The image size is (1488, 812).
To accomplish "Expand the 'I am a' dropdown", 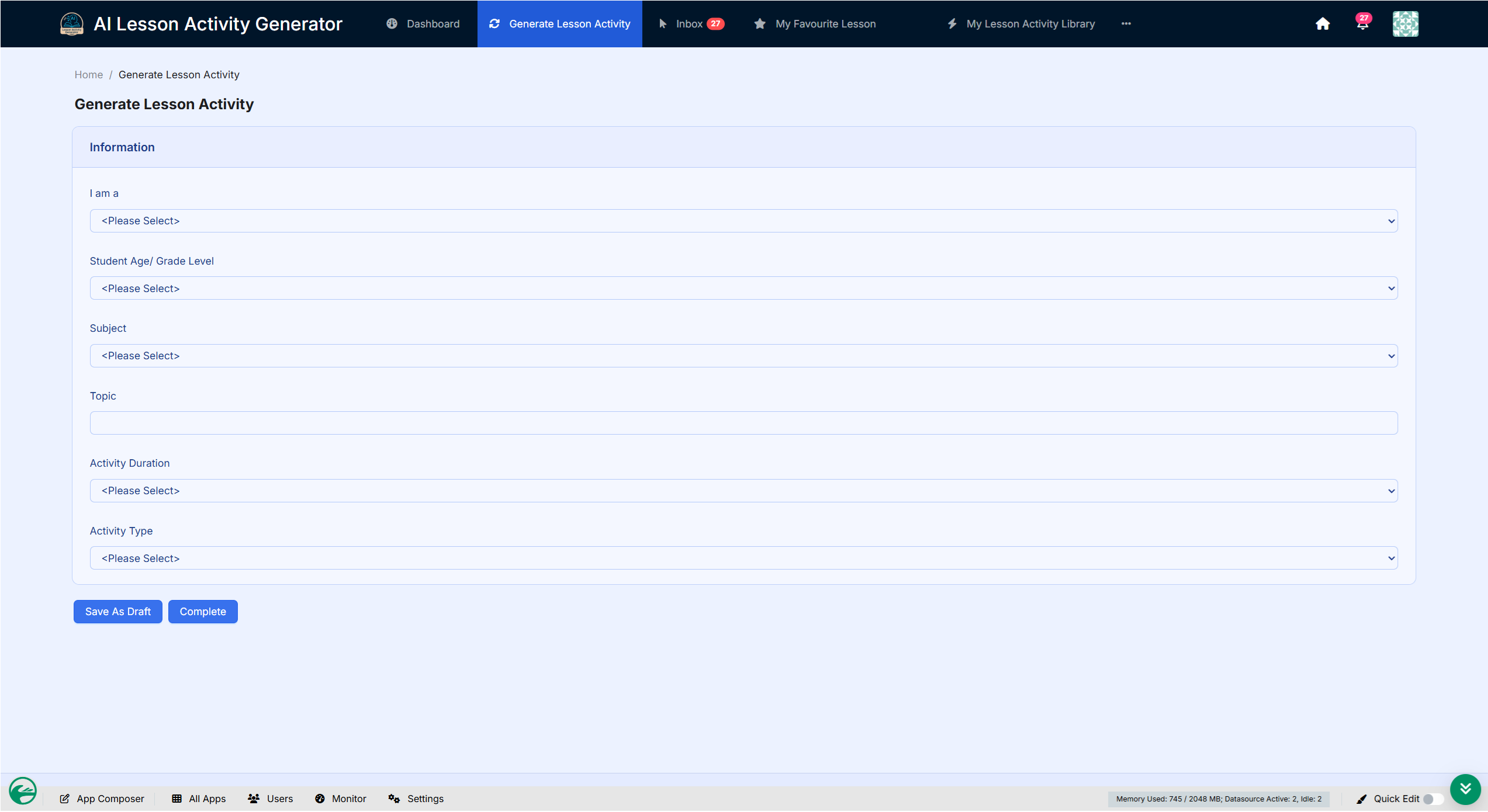I will [743, 221].
